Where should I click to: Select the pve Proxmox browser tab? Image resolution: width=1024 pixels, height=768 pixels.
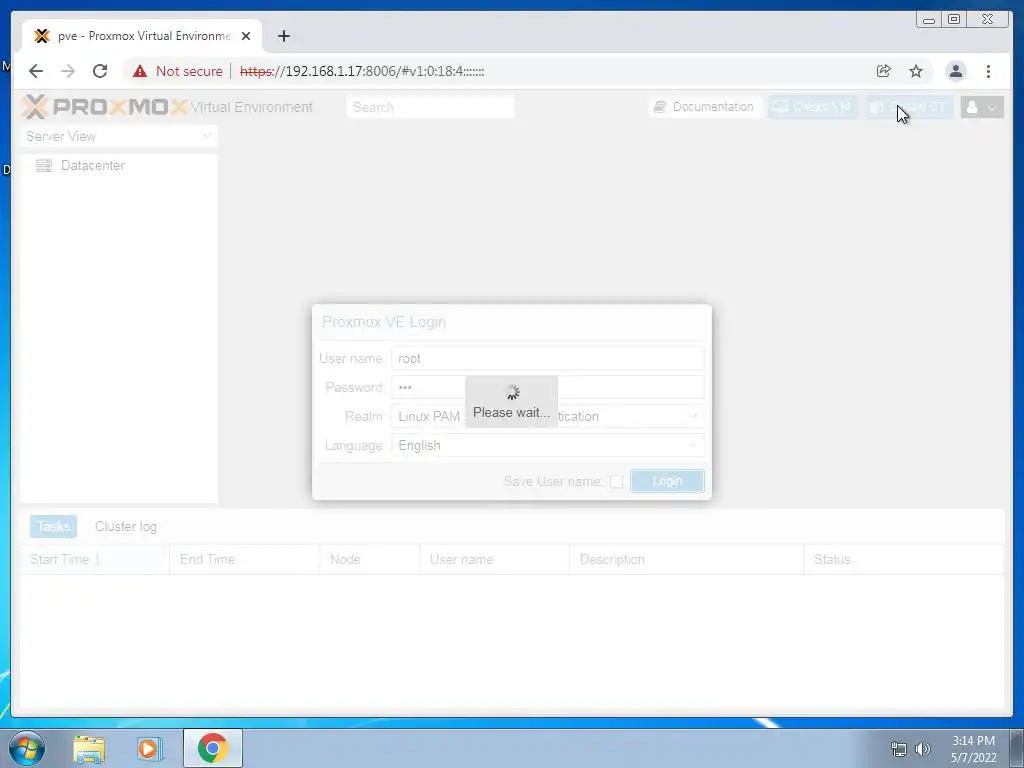142,36
